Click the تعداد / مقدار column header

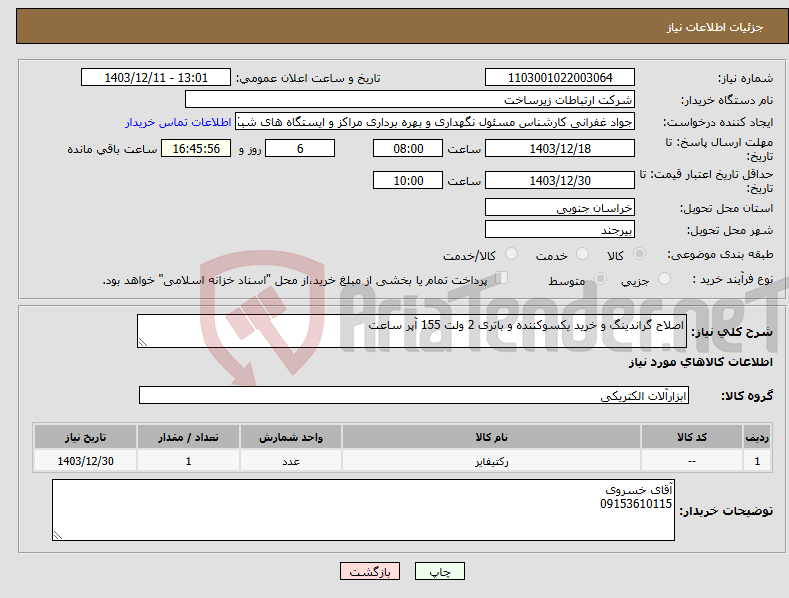click(188, 437)
